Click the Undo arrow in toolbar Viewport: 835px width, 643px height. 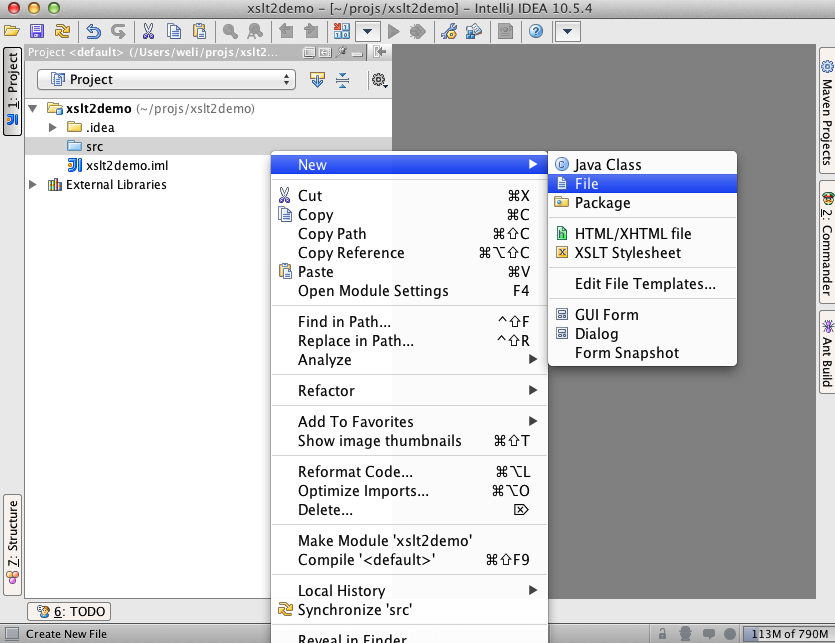tap(93, 31)
